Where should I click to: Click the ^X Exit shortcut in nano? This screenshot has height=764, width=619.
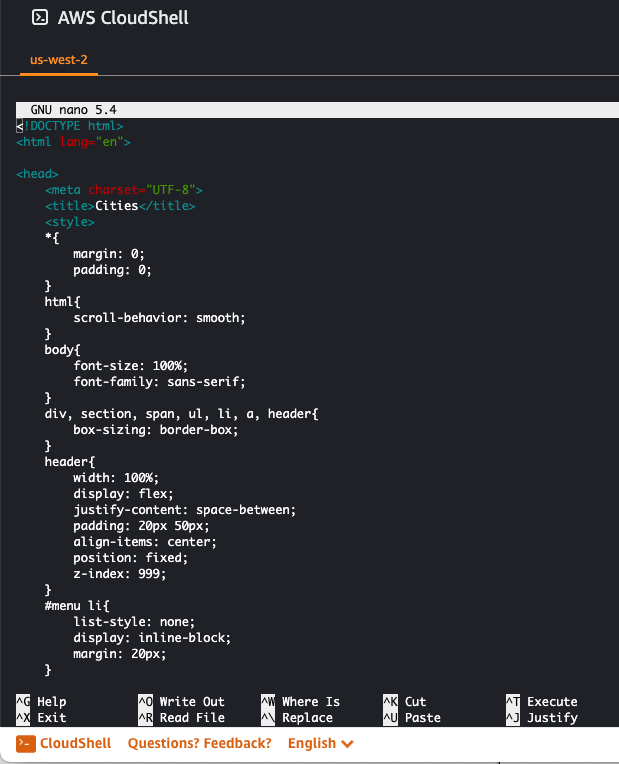[41, 718]
